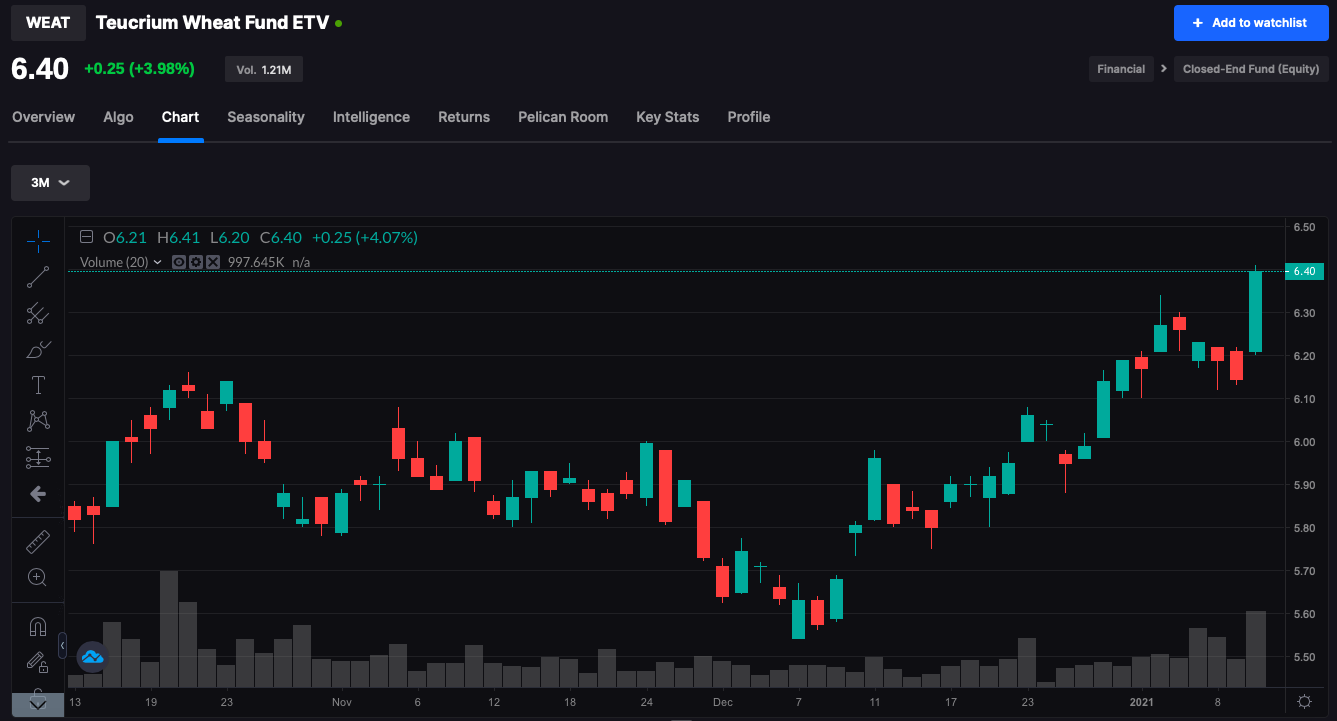Viewport: 1337px width, 721px height.
Task: Select the text annotation tool
Action: coord(38,385)
